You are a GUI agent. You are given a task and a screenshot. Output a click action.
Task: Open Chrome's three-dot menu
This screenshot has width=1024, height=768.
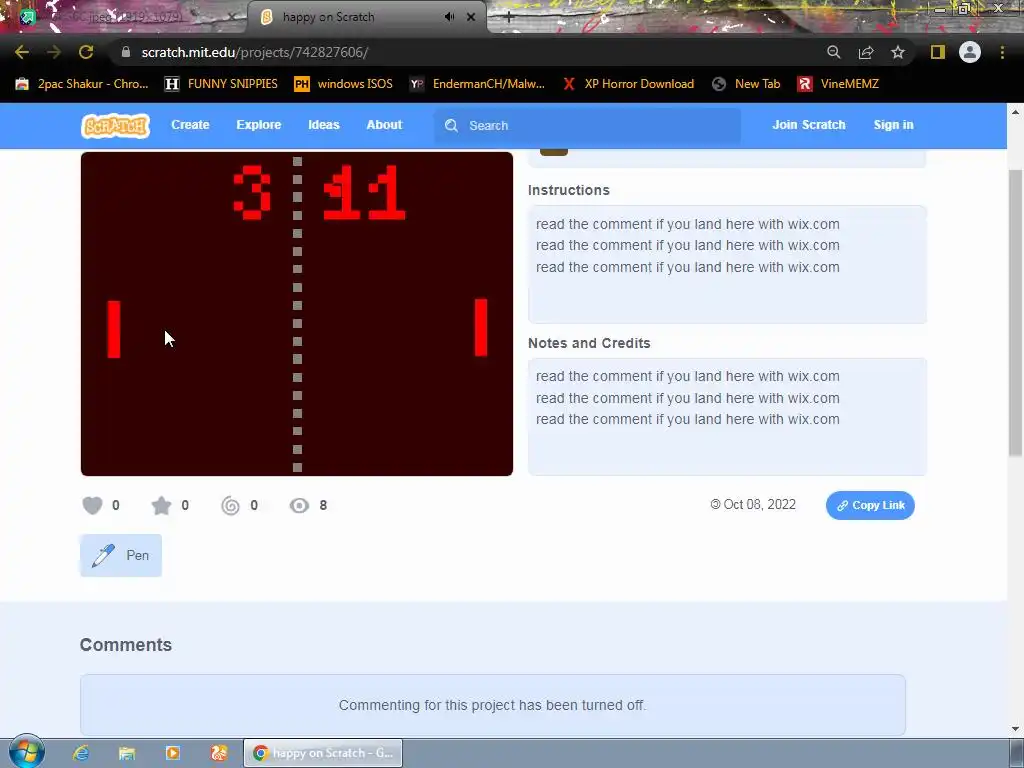click(x=1002, y=52)
